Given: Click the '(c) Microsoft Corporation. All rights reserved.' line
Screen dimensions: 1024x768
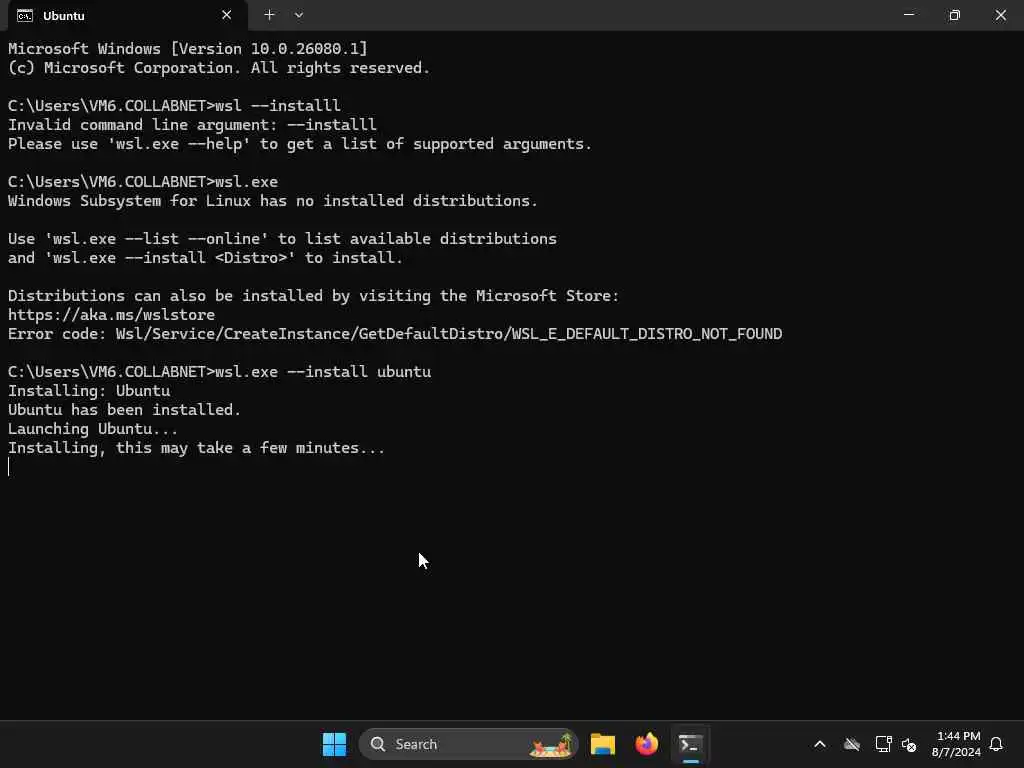Looking at the screenshot, I should point(219,68).
